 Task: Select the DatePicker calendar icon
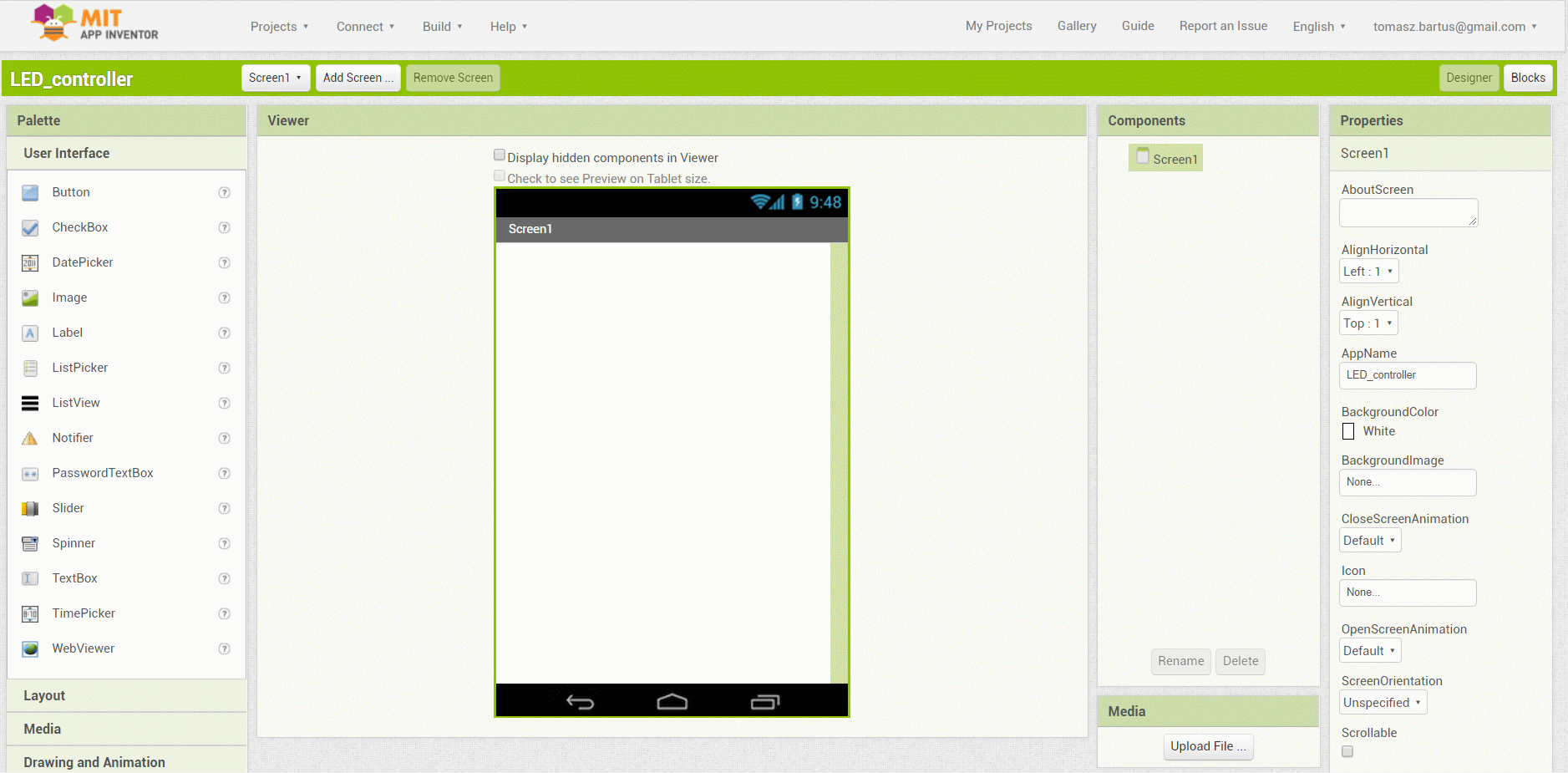(x=30, y=263)
